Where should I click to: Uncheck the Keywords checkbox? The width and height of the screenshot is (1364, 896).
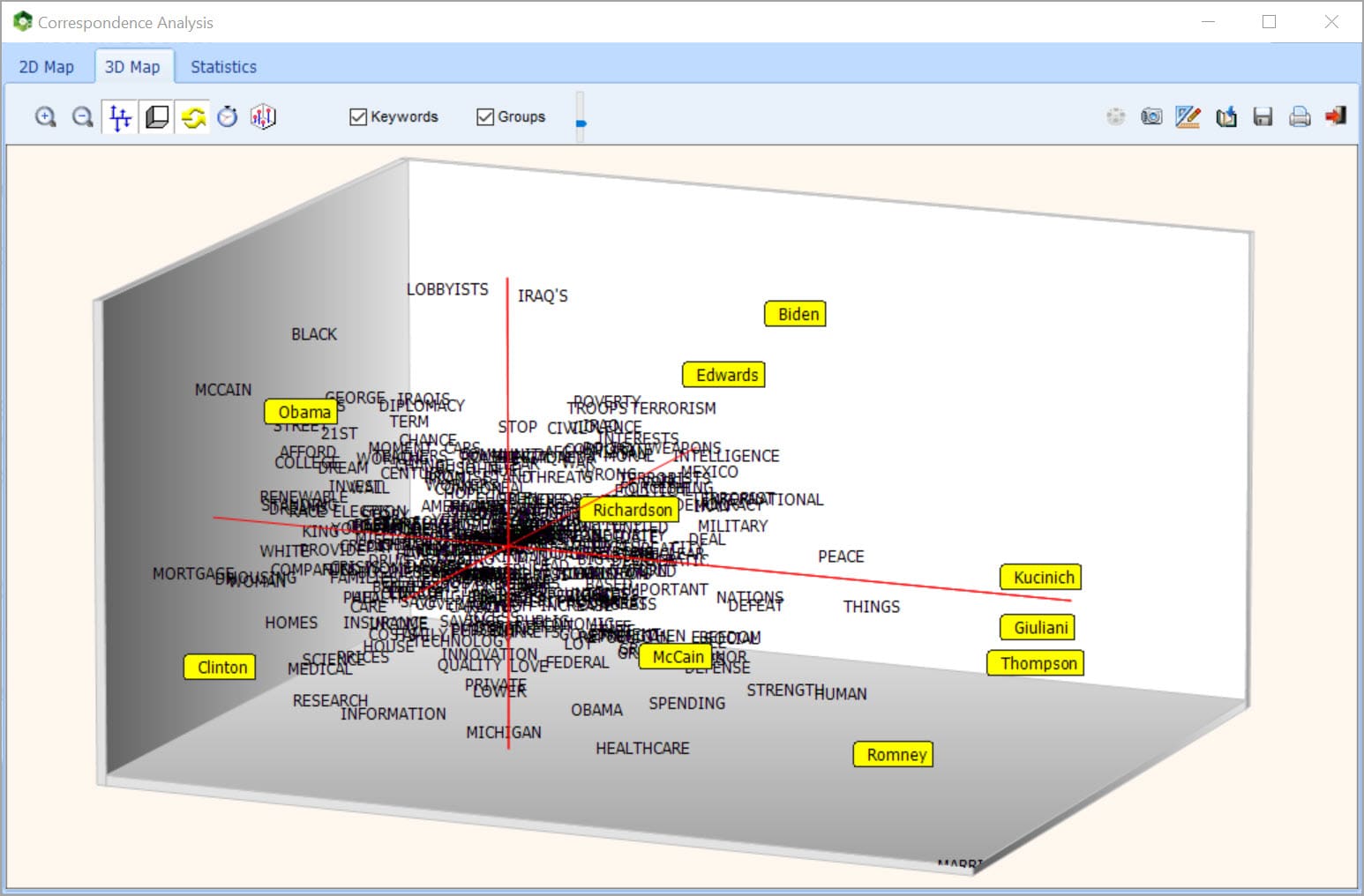tap(358, 116)
